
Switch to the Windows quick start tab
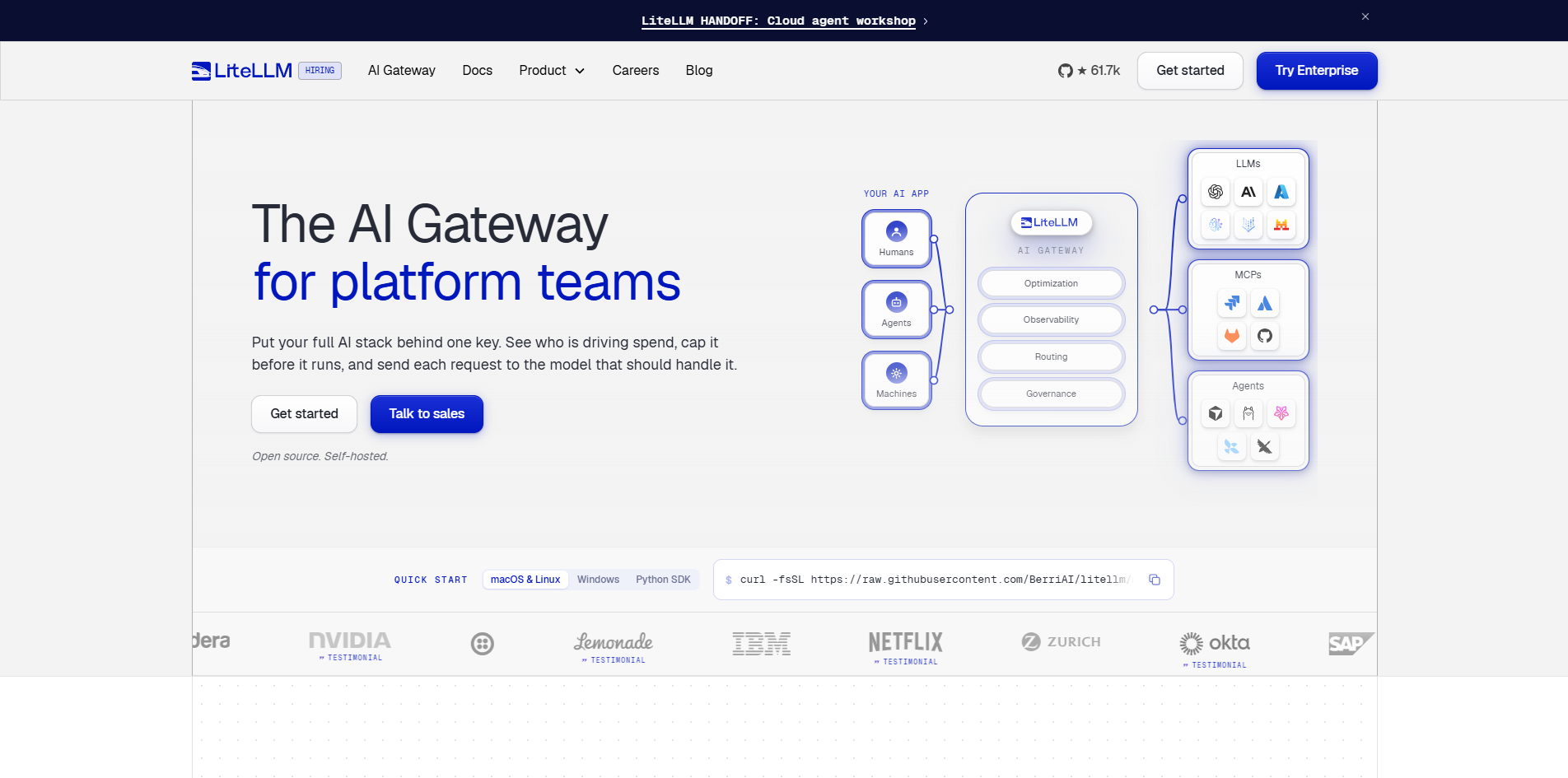(598, 580)
